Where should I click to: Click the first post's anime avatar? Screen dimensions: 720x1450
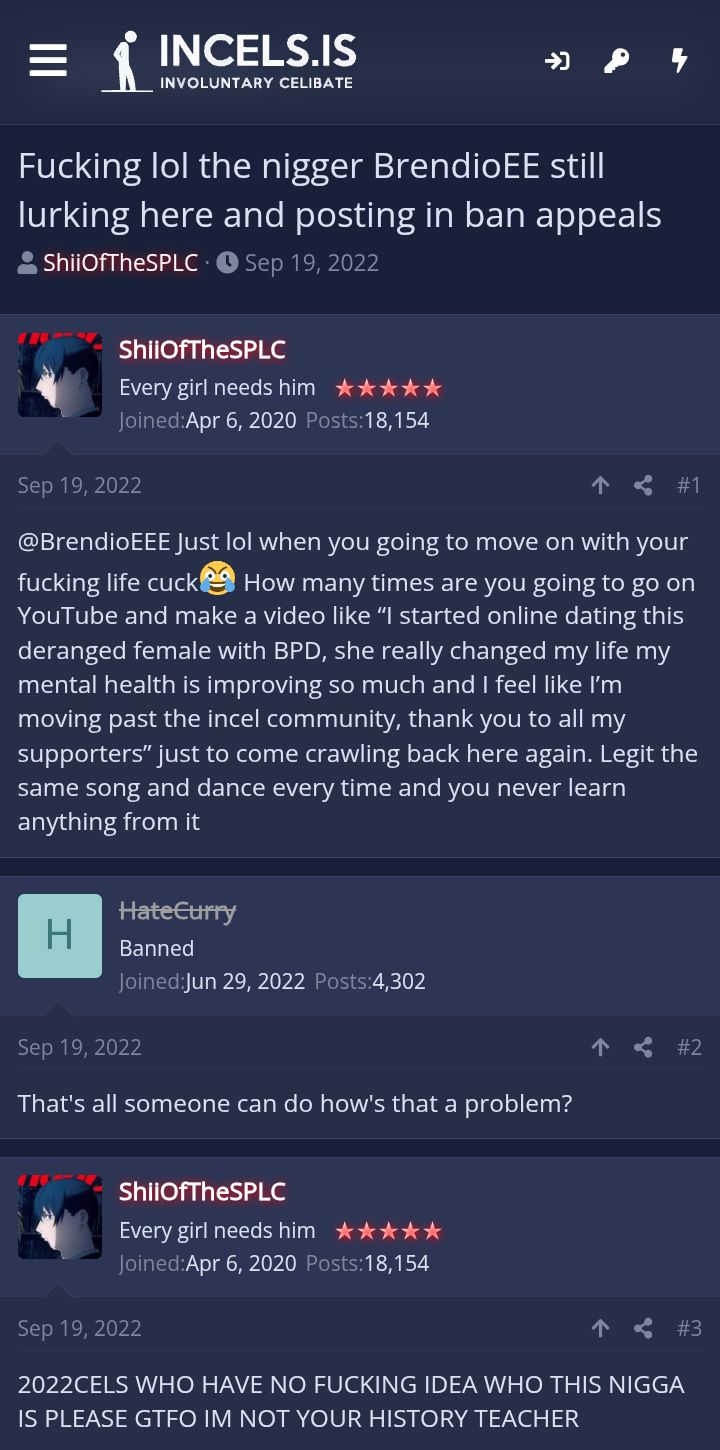(60, 375)
